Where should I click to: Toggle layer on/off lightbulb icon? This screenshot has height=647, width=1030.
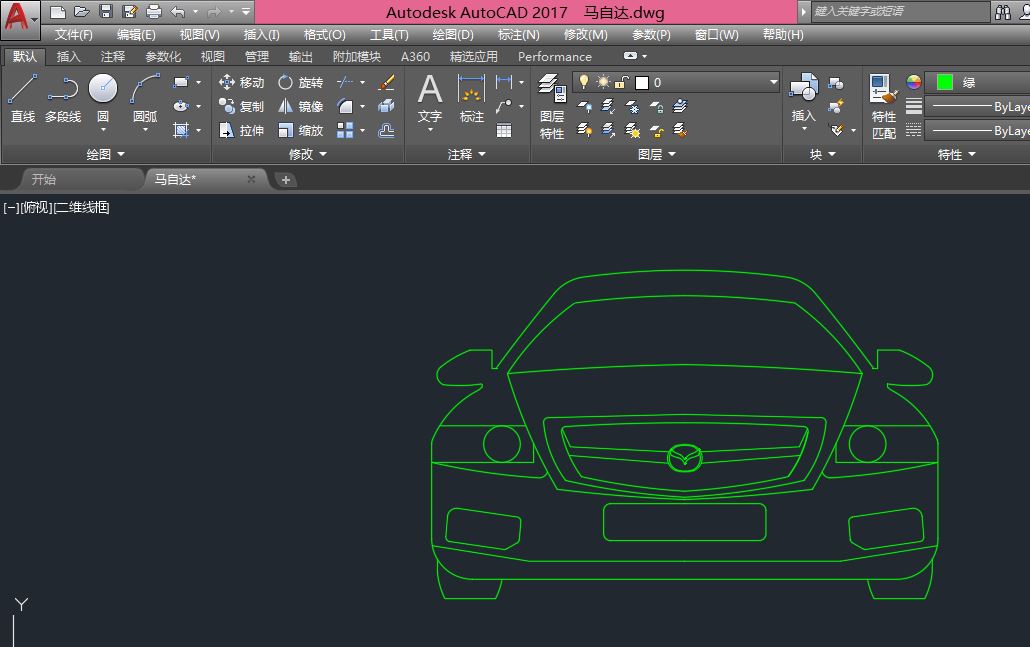click(583, 81)
